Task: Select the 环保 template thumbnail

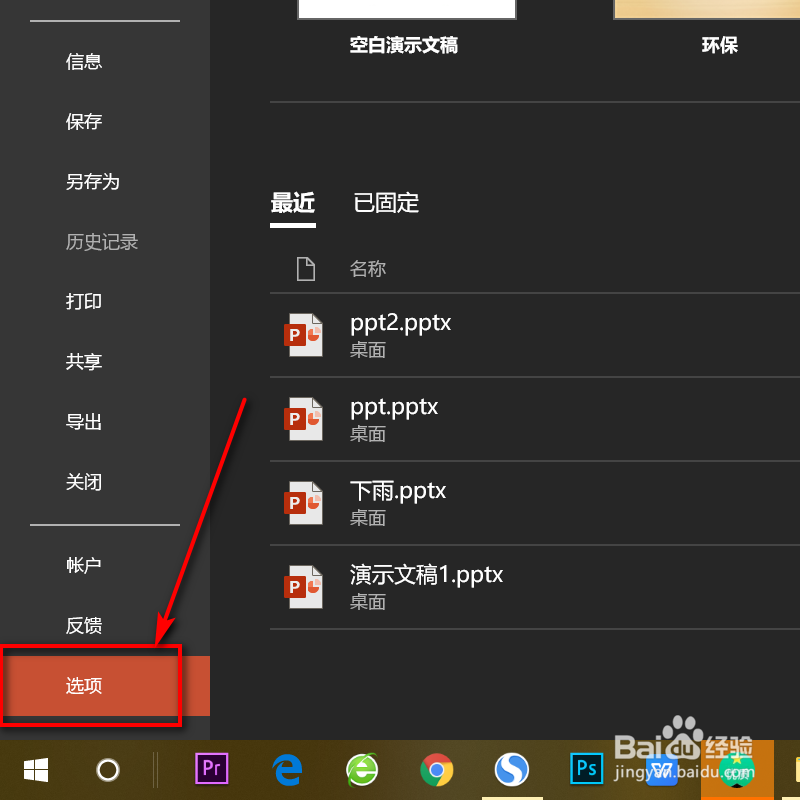Action: pos(707,9)
